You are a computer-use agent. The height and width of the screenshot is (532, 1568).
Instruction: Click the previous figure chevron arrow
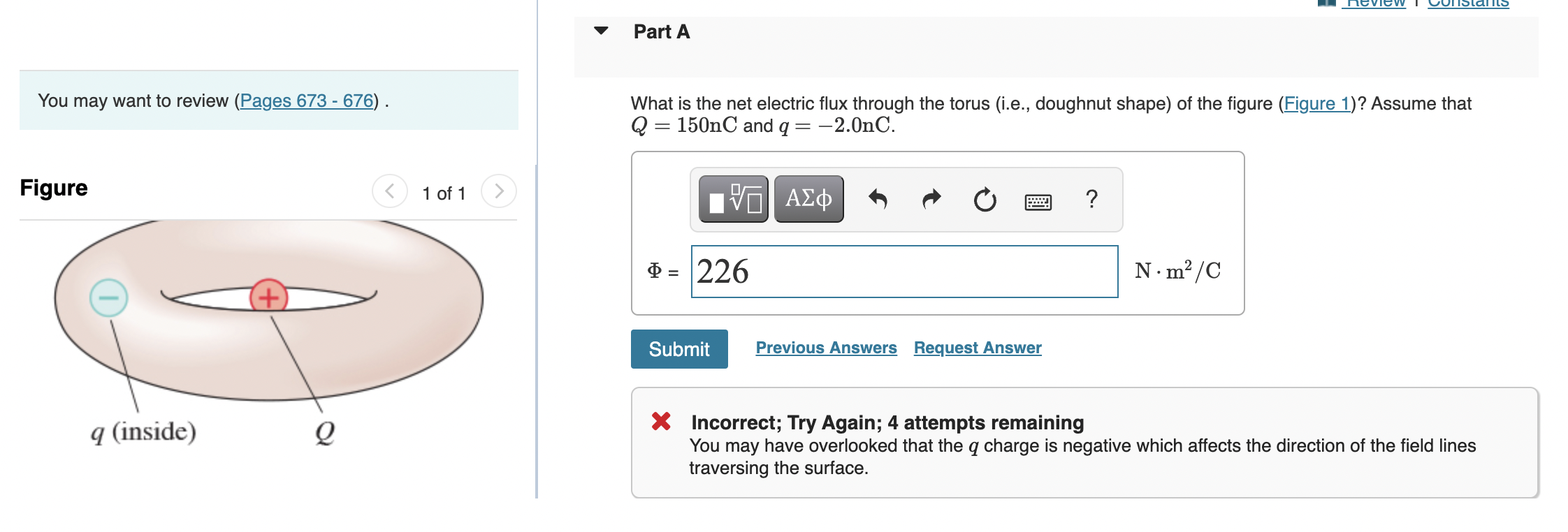tap(390, 191)
